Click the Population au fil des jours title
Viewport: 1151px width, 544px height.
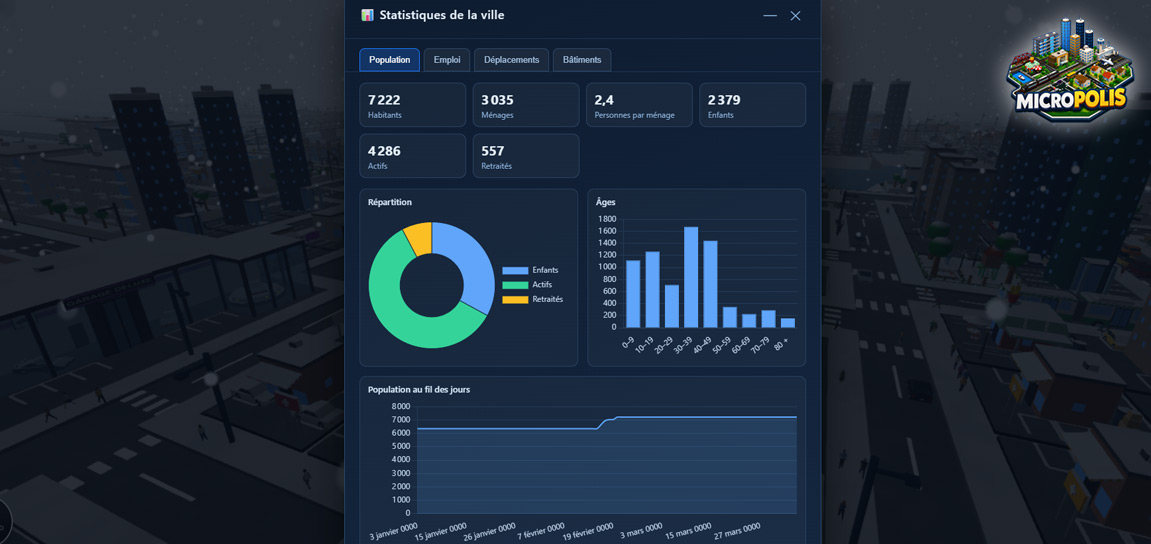click(x=419, y=389)
